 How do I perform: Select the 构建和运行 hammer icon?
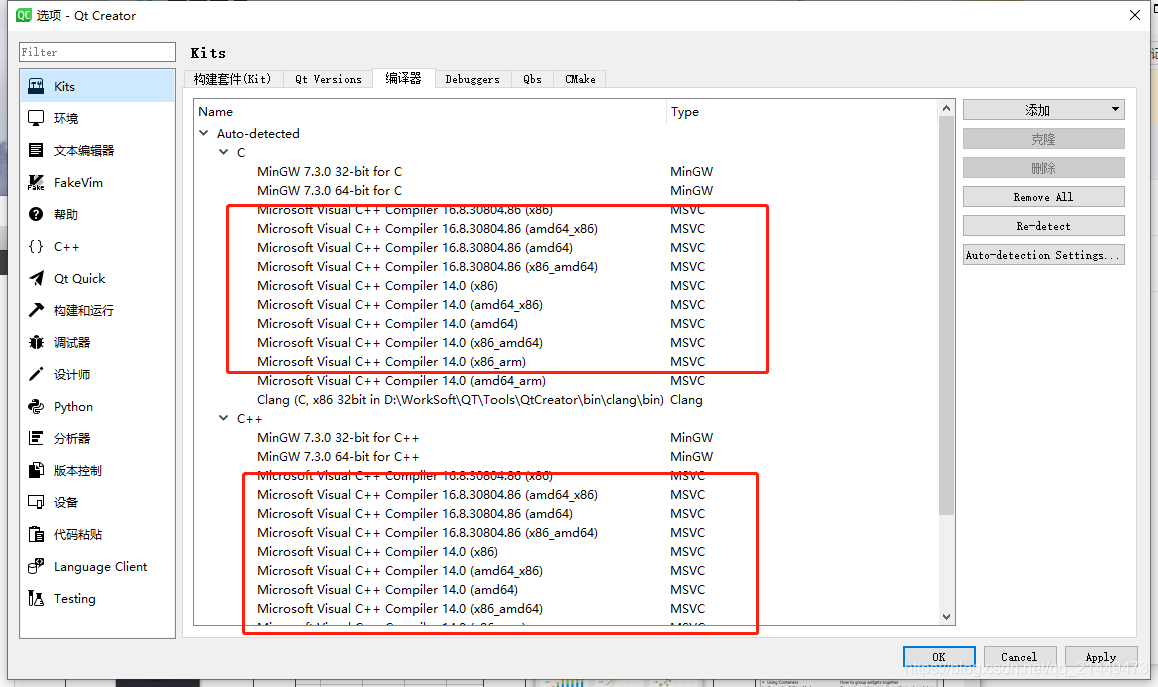35,310
